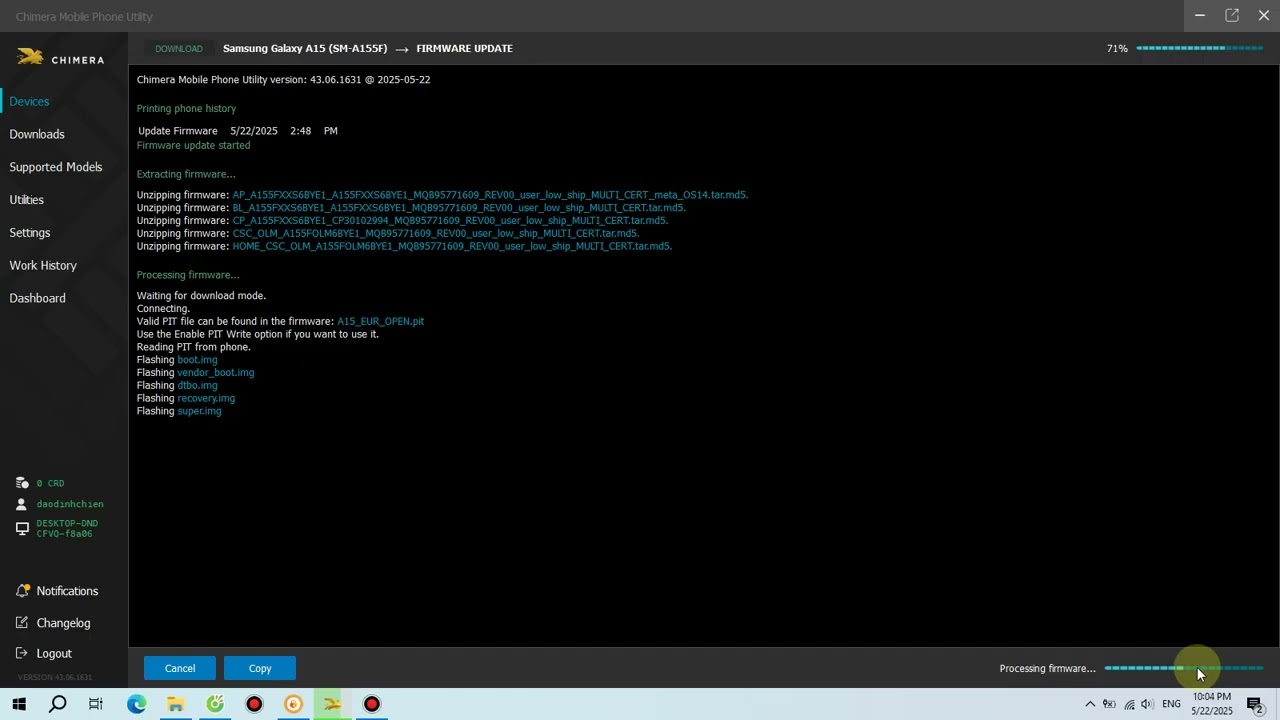Click the ENG language indicator

point(1171,704)
